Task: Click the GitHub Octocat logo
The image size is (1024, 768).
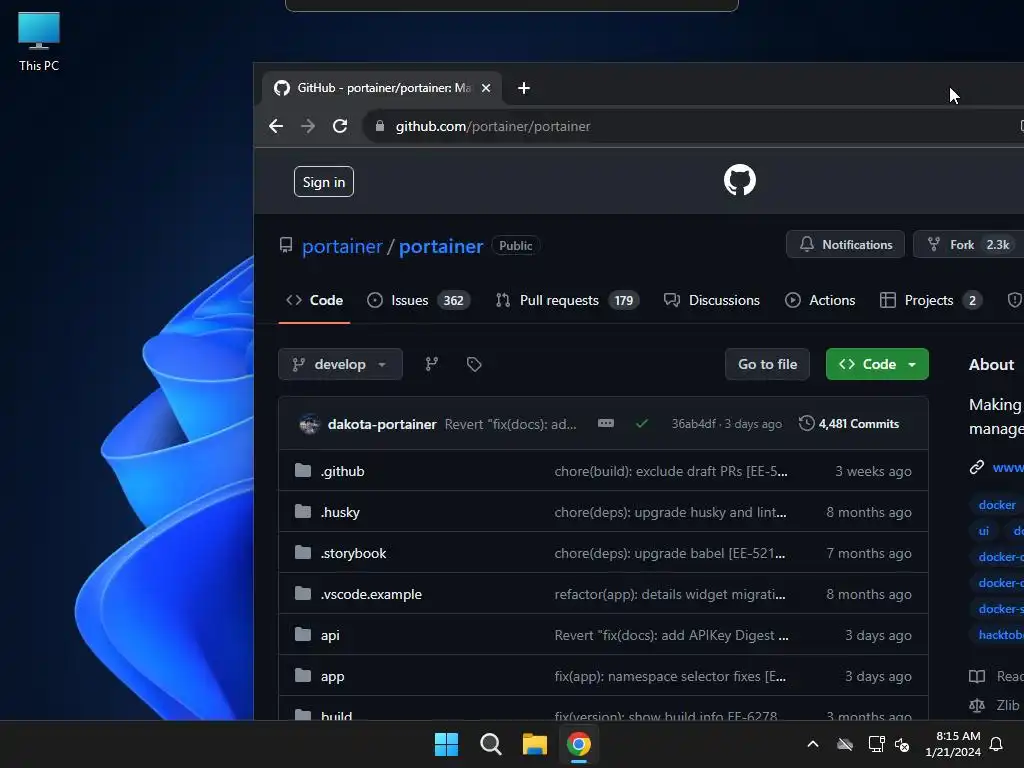Action: click(x=740, y=180)
